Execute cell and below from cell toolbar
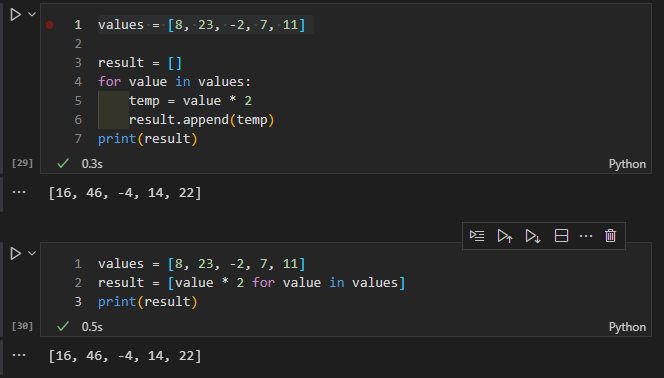The image size is (664, 378). [x=533, y=236]
